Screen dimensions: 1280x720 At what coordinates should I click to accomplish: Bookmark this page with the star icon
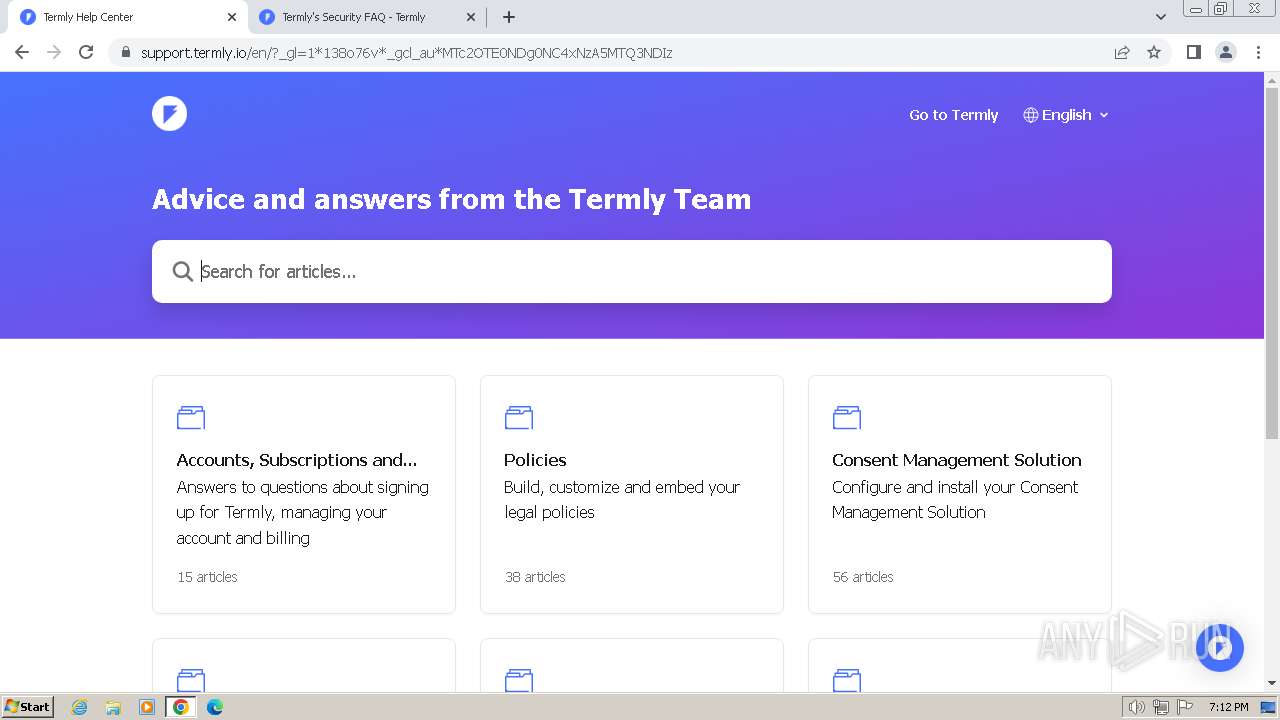(x=1154, y=52)
